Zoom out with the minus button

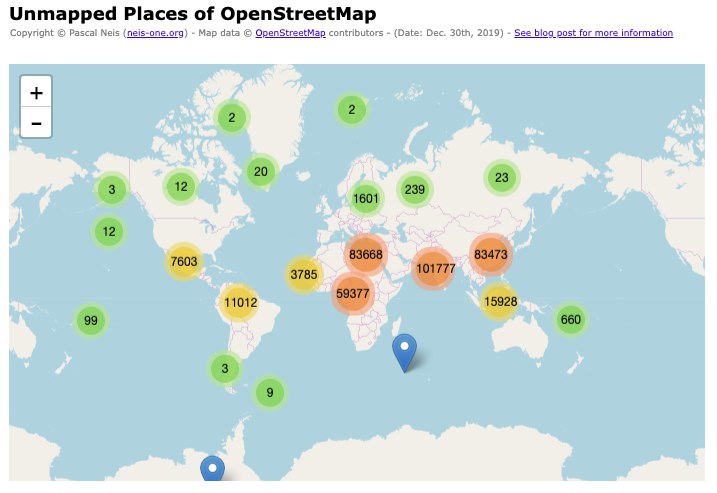pos(36,123)
